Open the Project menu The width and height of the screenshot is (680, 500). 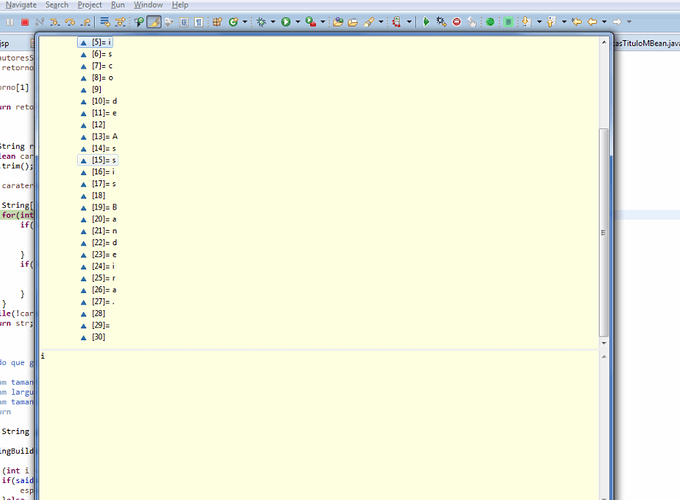[x=90, y=5]
